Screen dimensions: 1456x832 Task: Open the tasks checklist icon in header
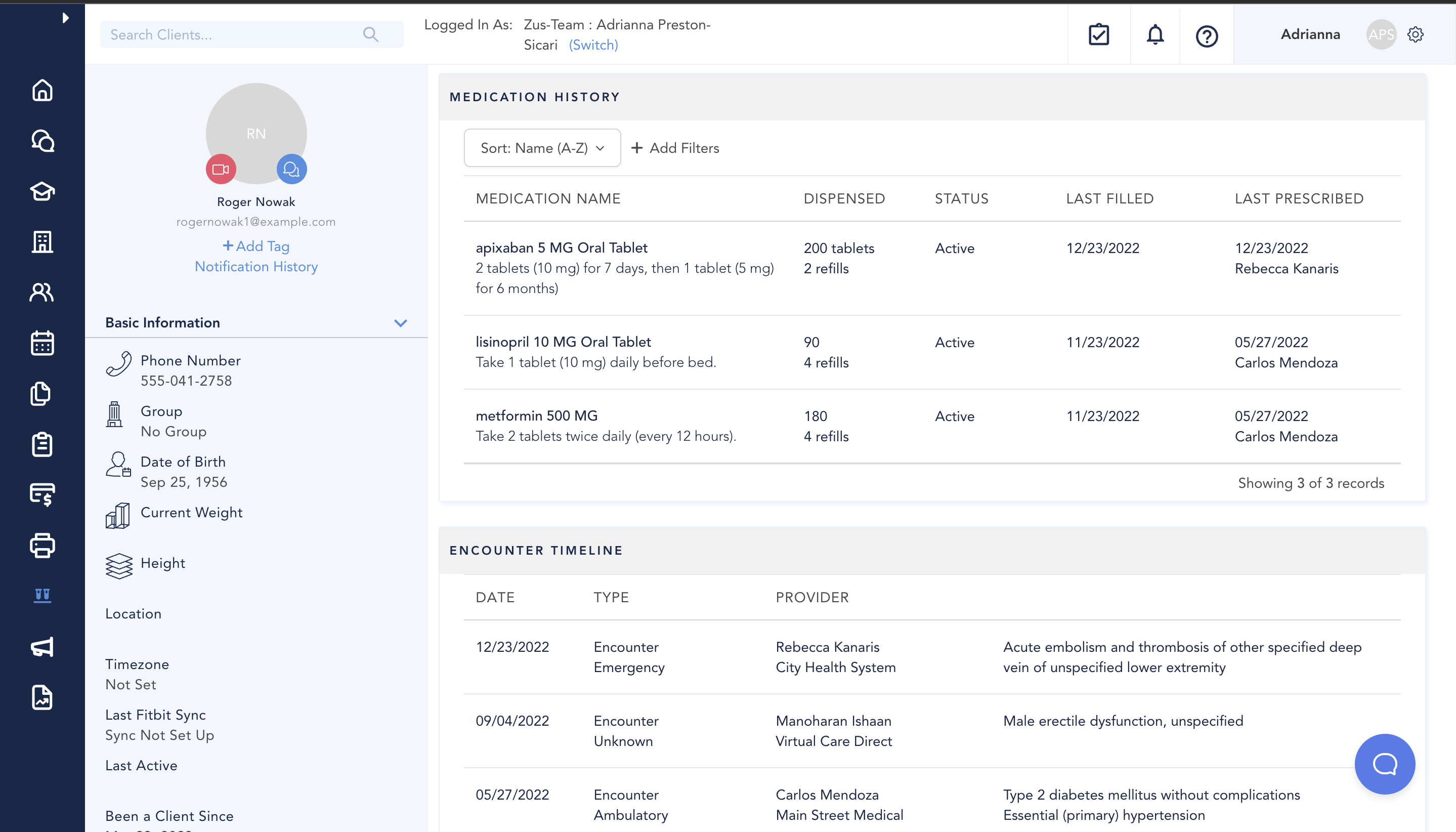coord(1098,35)
